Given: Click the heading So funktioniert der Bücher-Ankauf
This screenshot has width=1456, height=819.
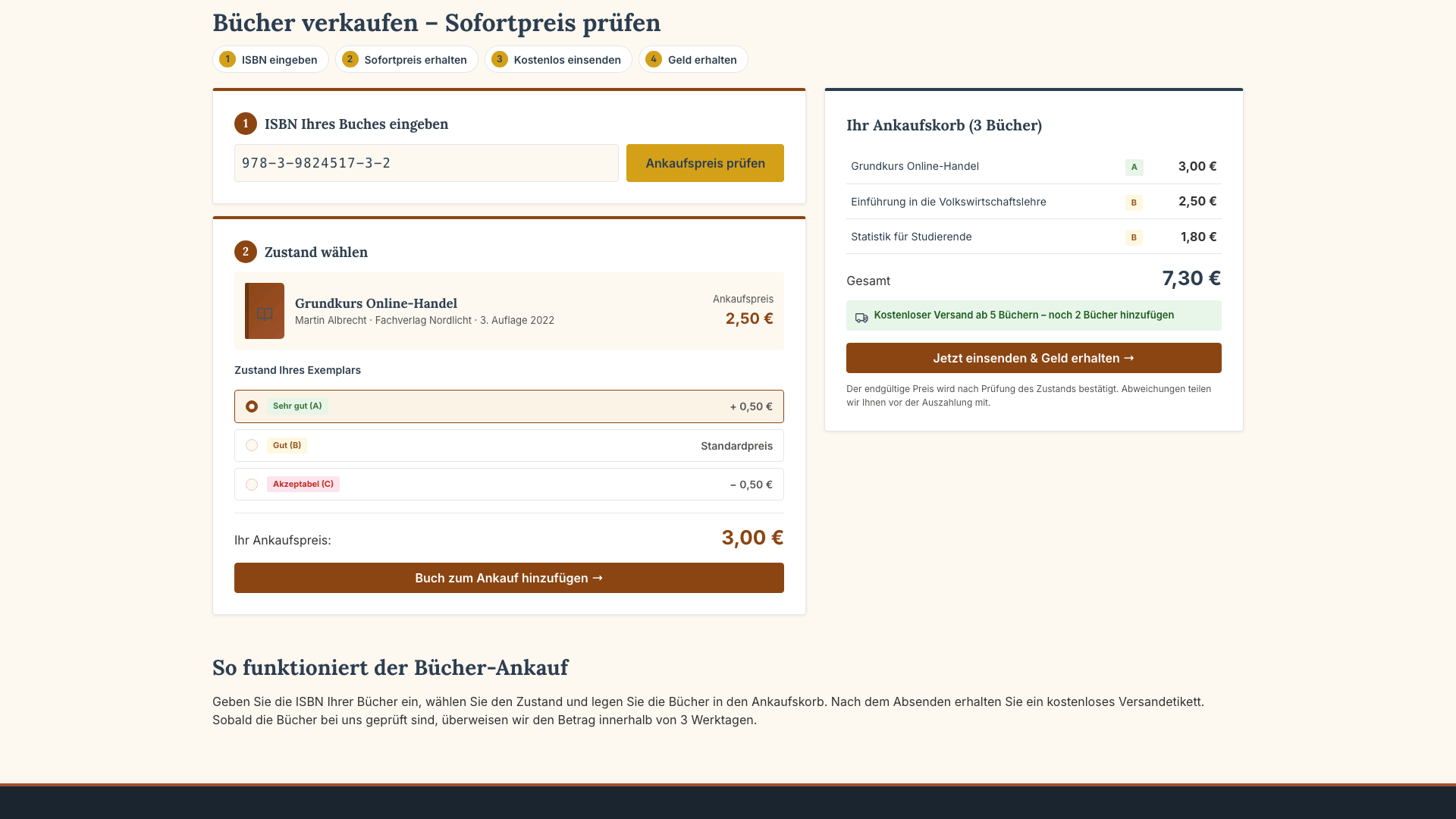Looking at the screenshot, I should [x=390, y=667].
